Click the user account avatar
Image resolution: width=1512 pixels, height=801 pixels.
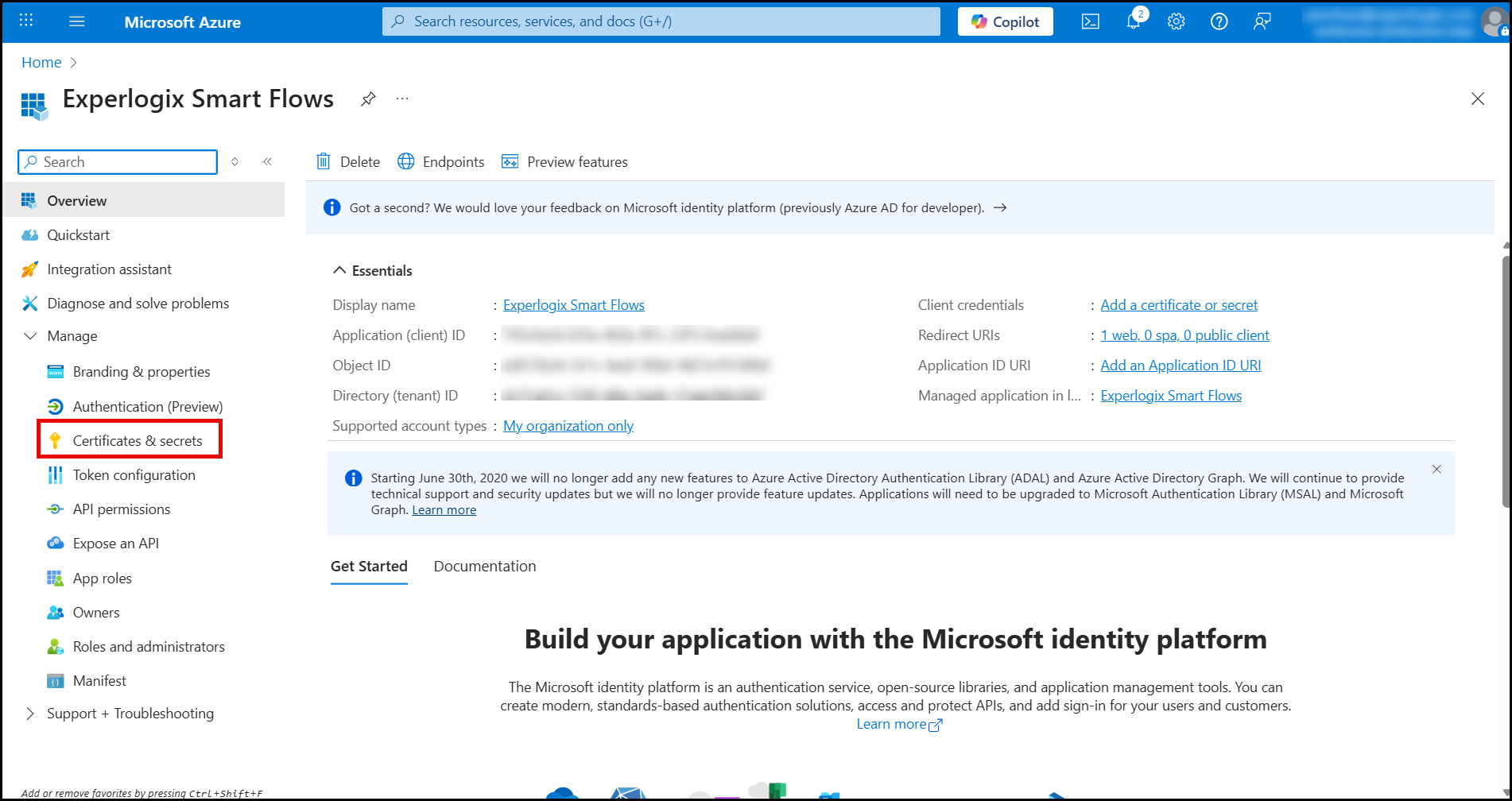pos(1495,21)
